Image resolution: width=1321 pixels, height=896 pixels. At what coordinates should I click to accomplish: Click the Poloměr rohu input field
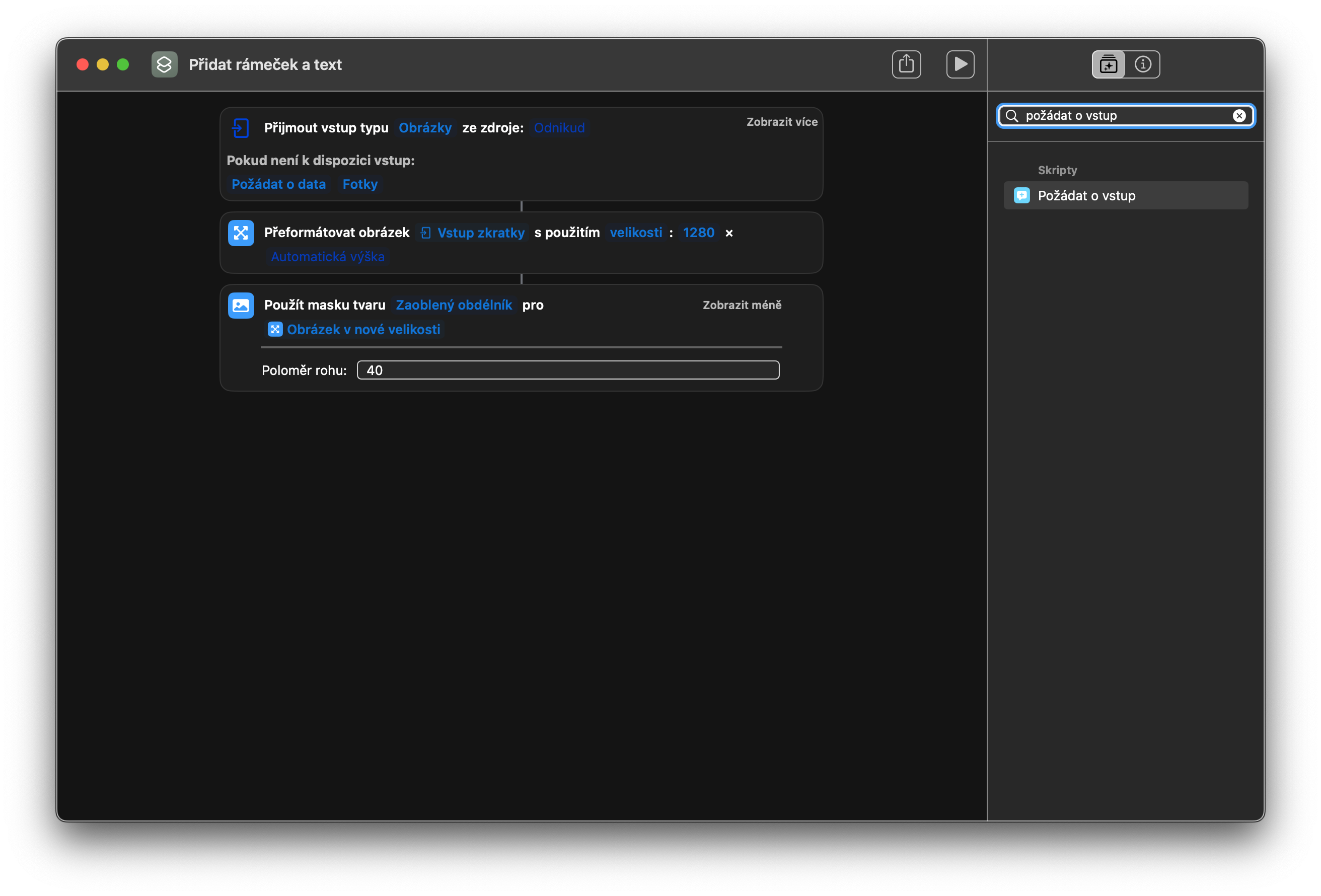click(568, 370)
